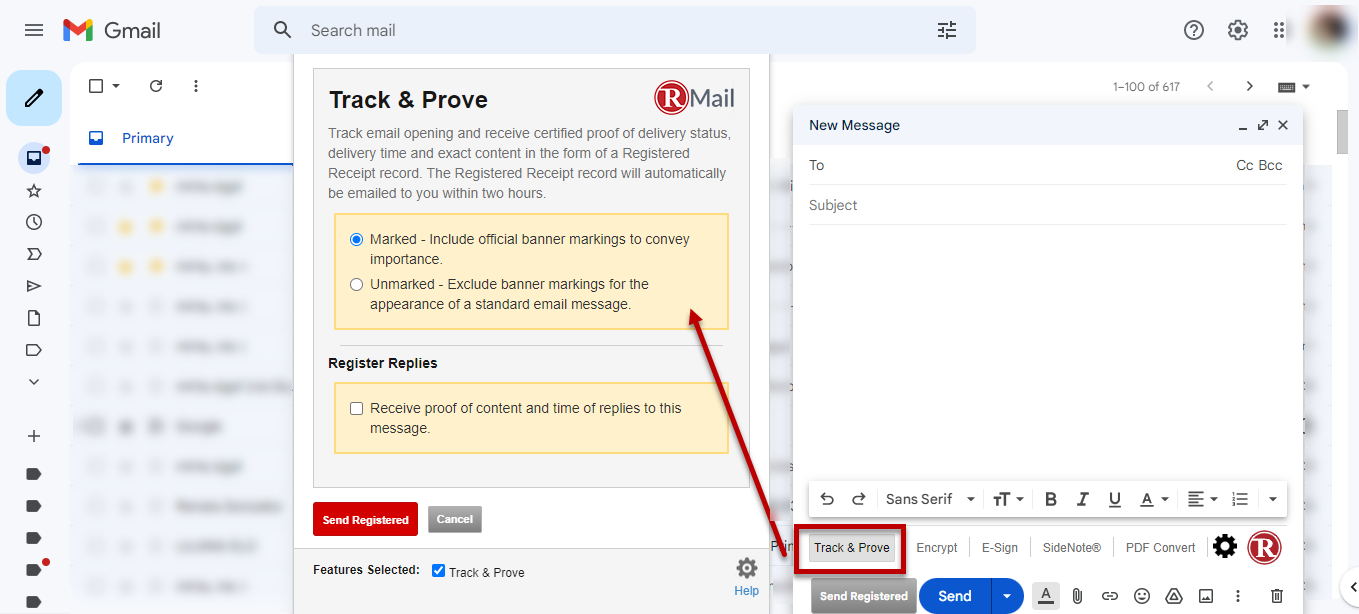Open advanced search options in the search bar
The height and width of the screenshot is (614, 1359).
click(x=946, y=30)
